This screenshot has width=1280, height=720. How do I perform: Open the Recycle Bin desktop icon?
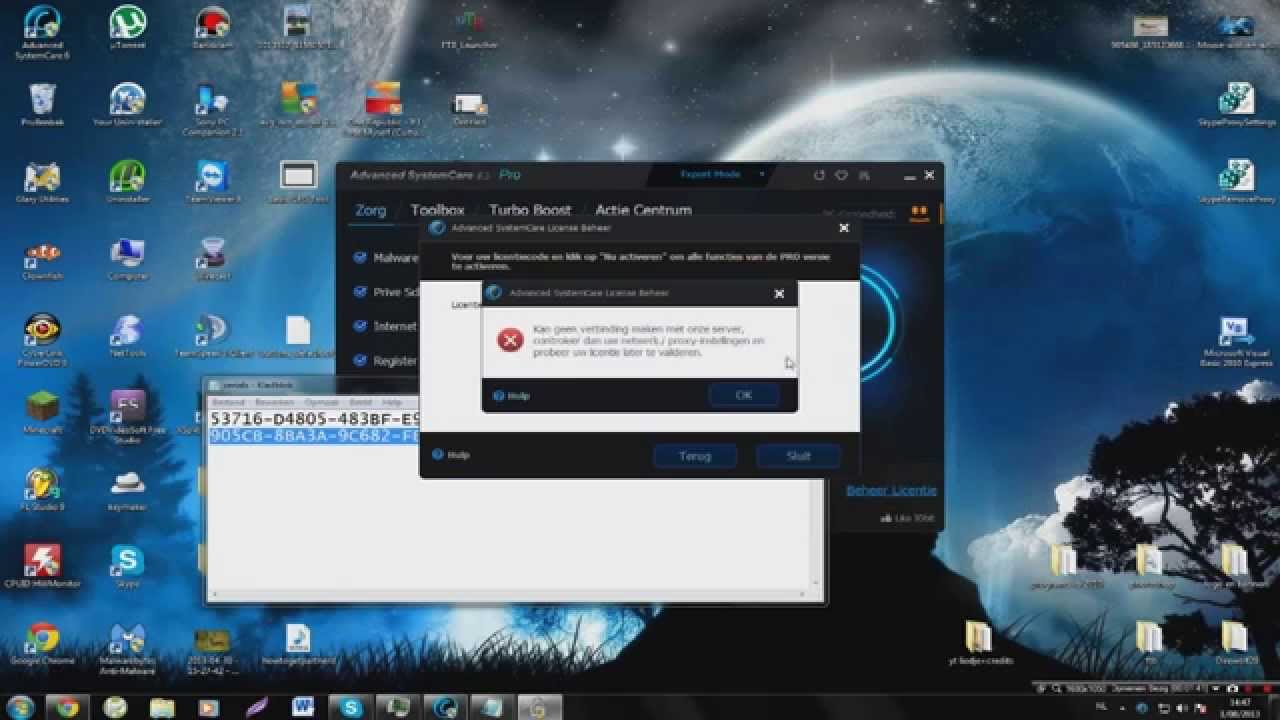[42, 106]
